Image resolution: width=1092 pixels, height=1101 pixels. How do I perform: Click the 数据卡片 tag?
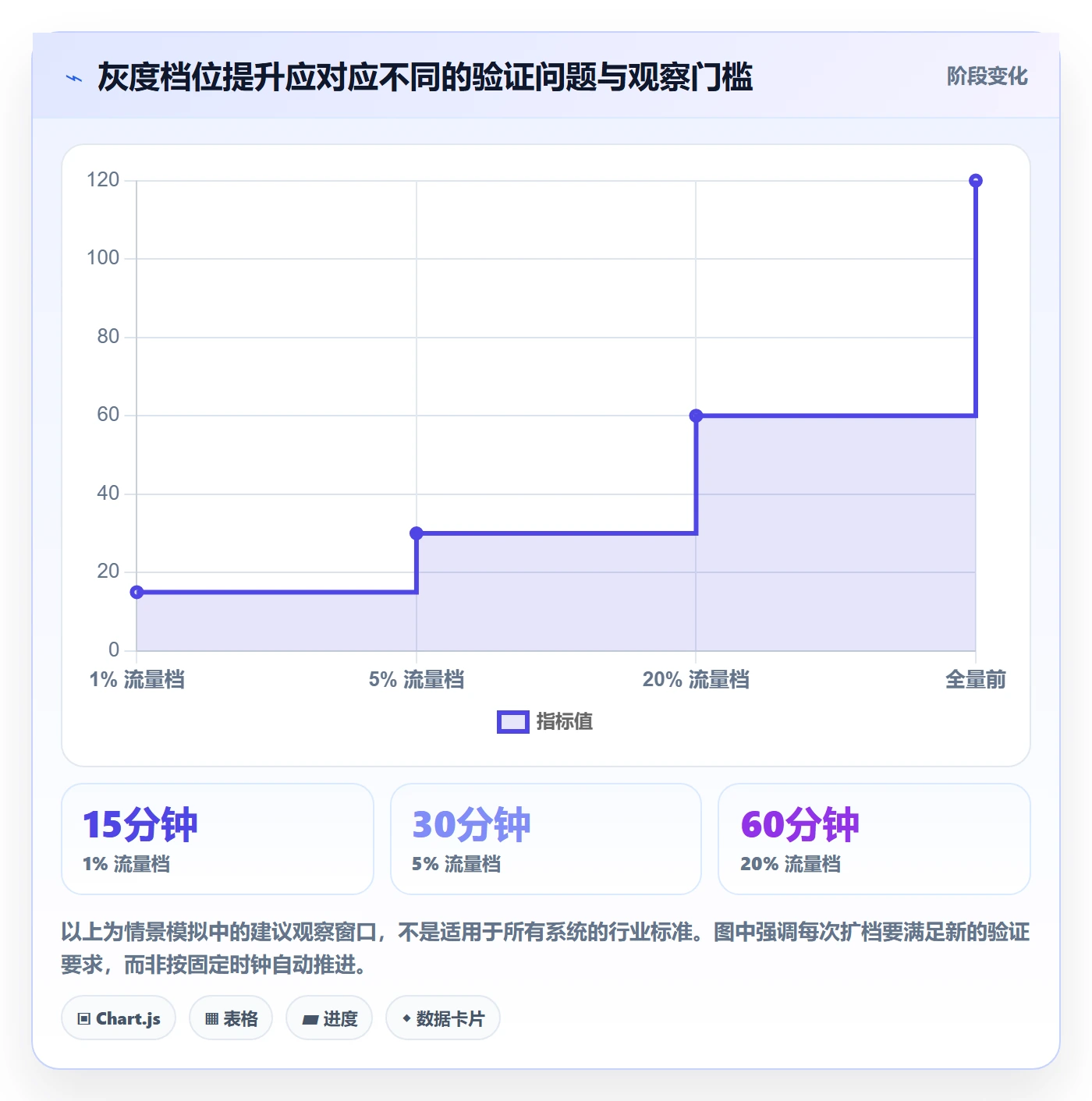tap(443, 1018)
